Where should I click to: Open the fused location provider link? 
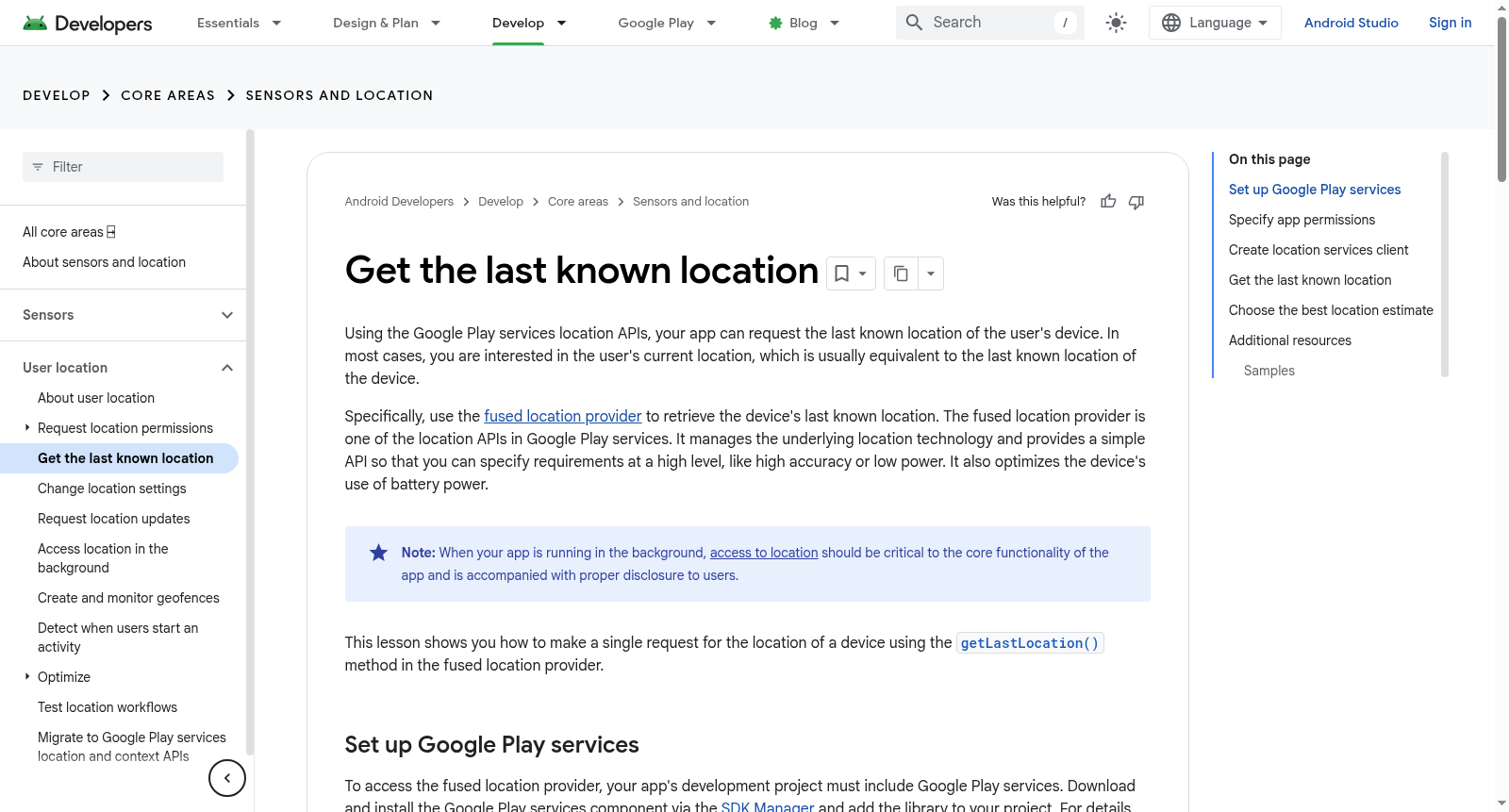563,416
